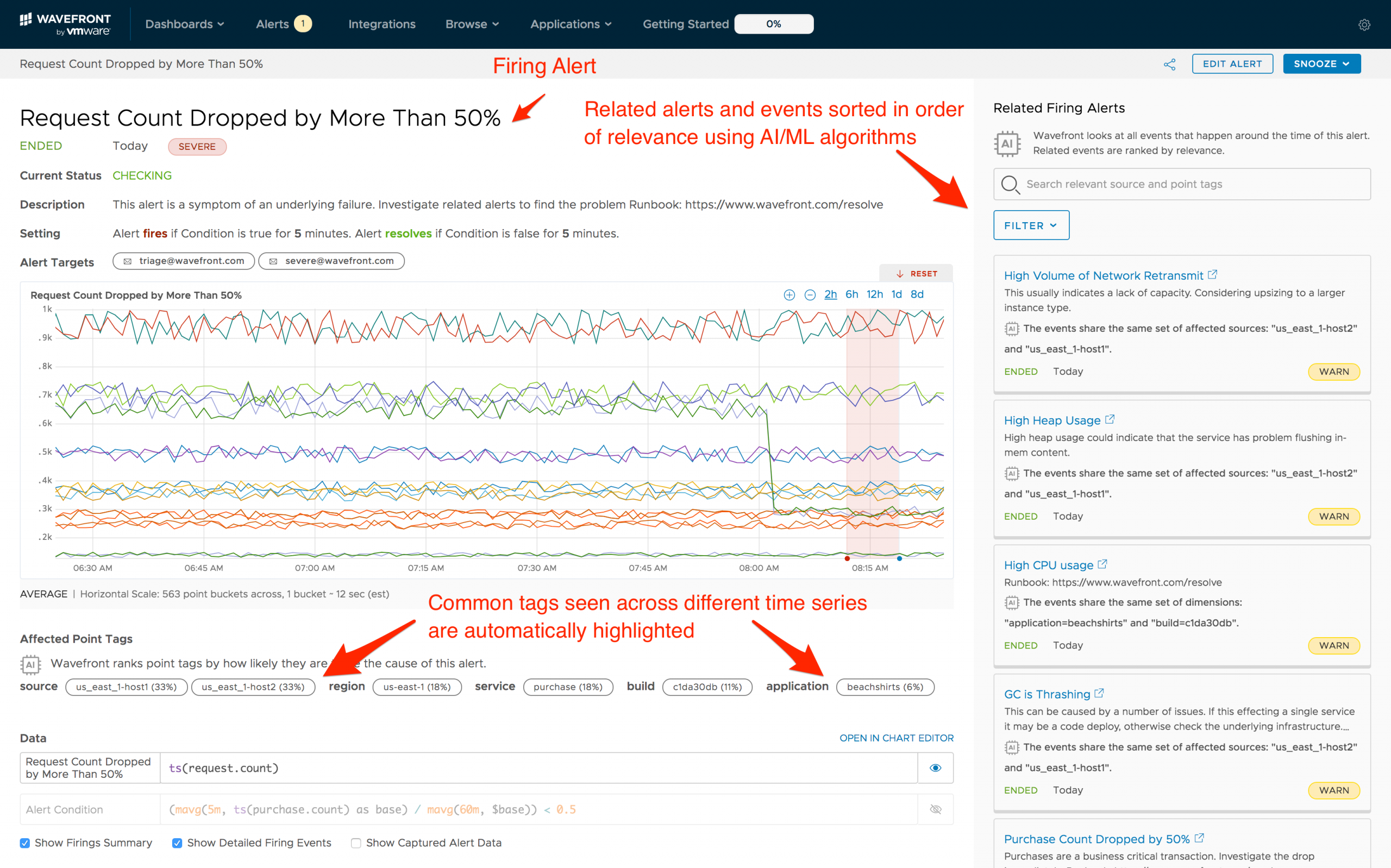Hide the request.count query with eye icon
The height and width of the screenshot is (868, 1391).
coord(935,768)
